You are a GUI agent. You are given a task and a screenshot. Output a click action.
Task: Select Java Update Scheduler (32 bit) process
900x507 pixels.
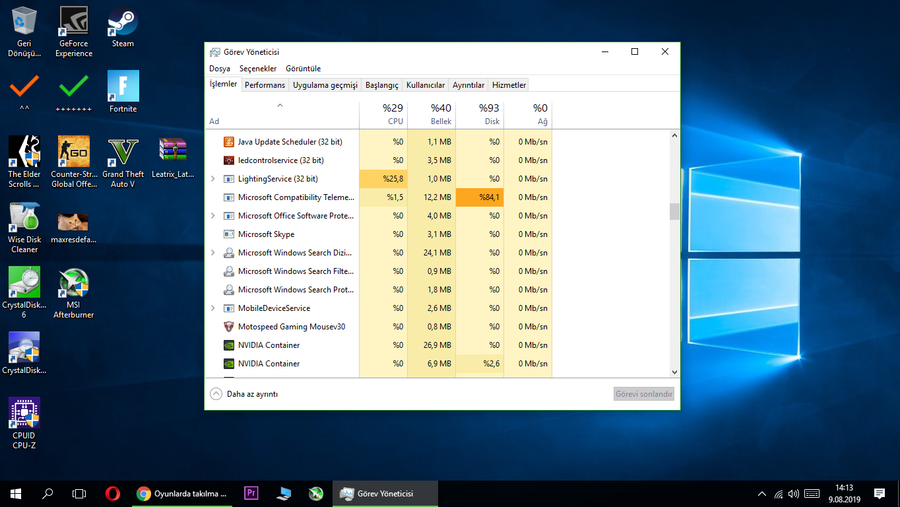pos(290,142)
